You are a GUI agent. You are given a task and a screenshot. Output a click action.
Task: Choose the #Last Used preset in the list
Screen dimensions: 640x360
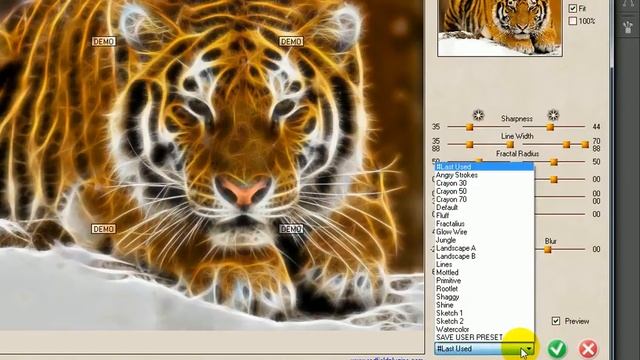pyautogui.click(x=484, y=167)
